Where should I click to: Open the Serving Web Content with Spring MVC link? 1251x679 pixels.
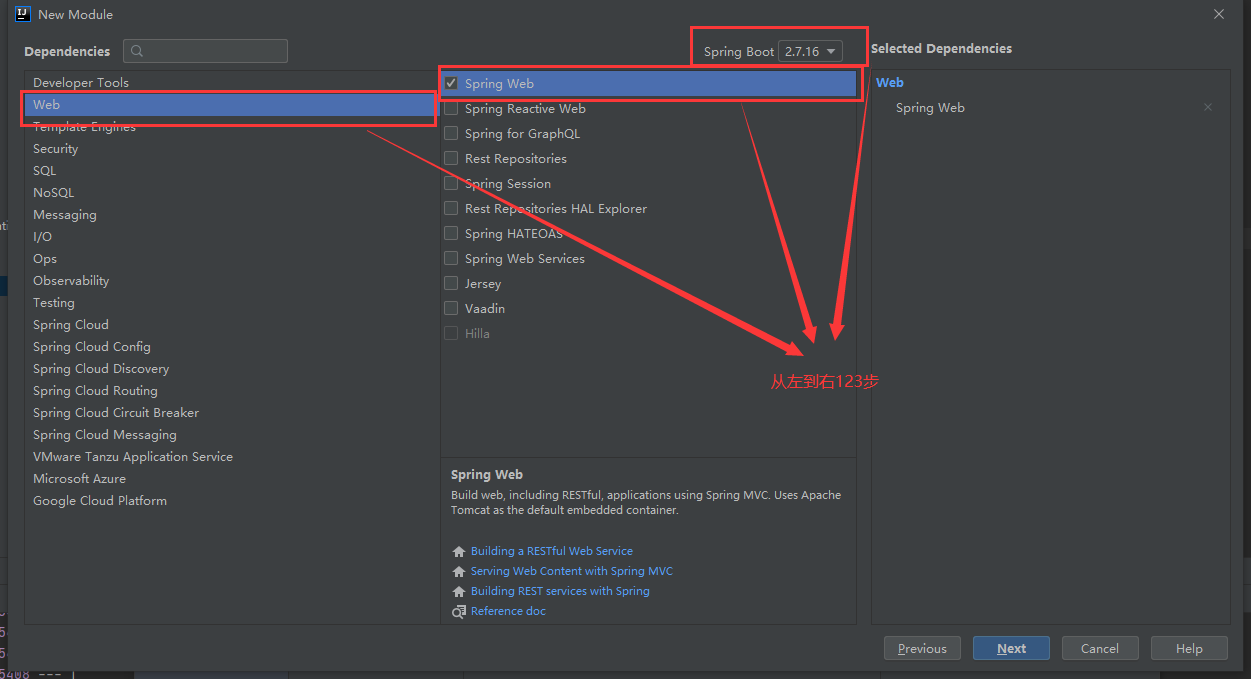click(572, 572)
